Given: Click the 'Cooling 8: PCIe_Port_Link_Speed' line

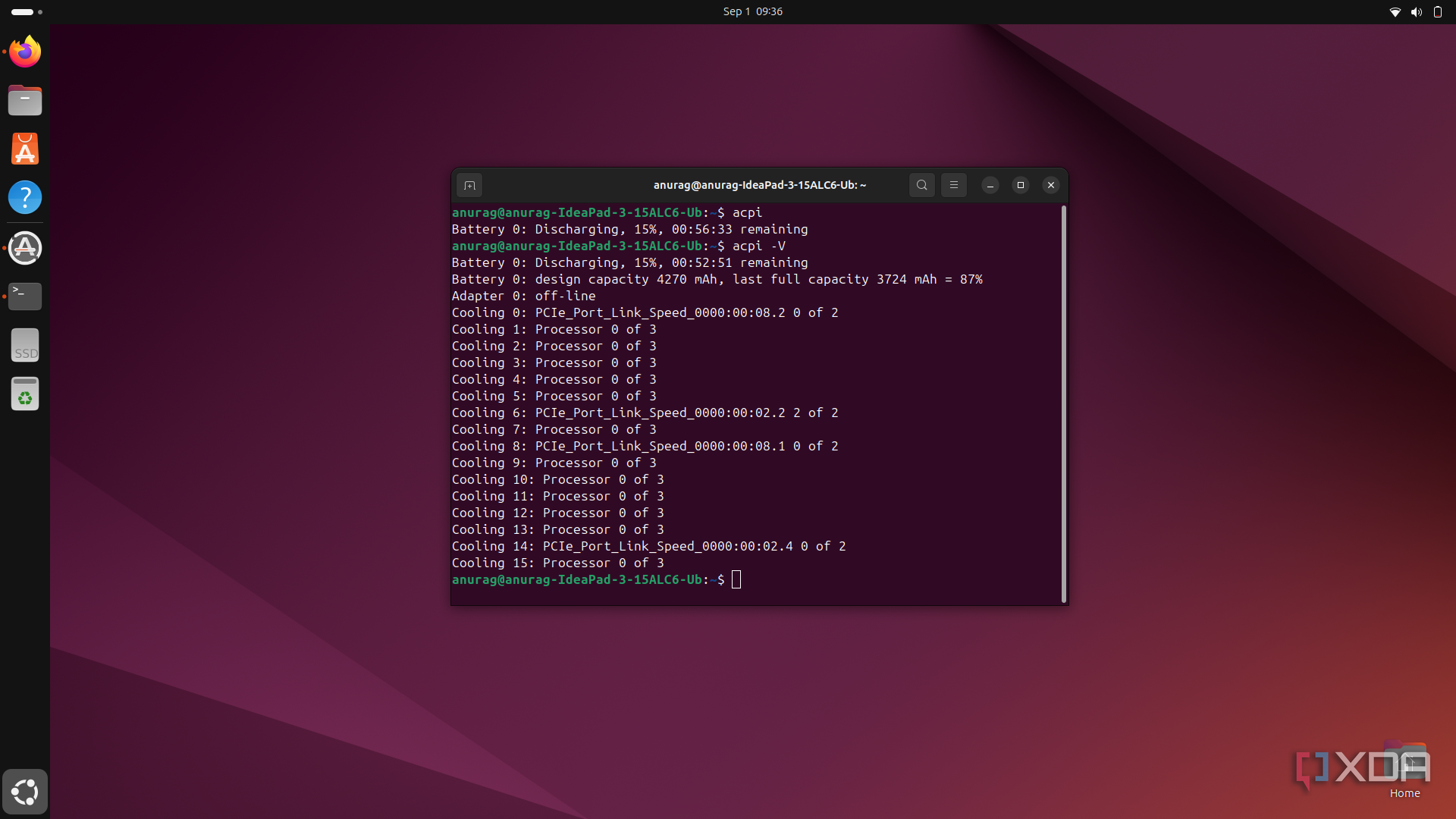Looking at the screenshot, I should tap(645, 446).
